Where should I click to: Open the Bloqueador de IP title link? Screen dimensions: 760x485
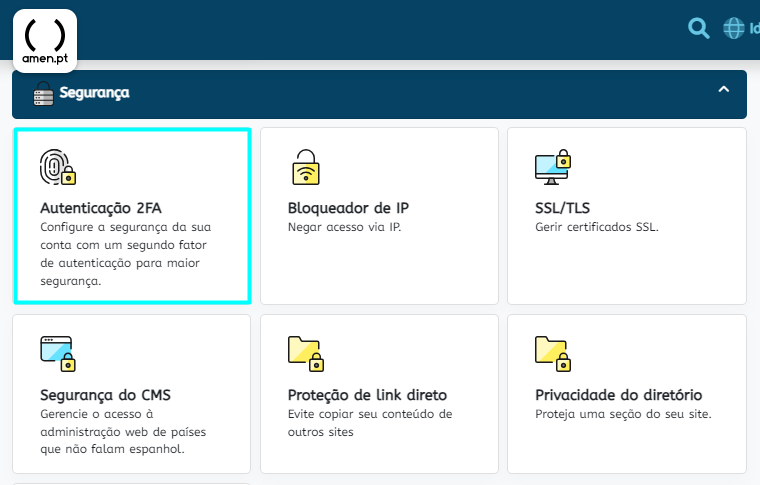tap(348, 208)
